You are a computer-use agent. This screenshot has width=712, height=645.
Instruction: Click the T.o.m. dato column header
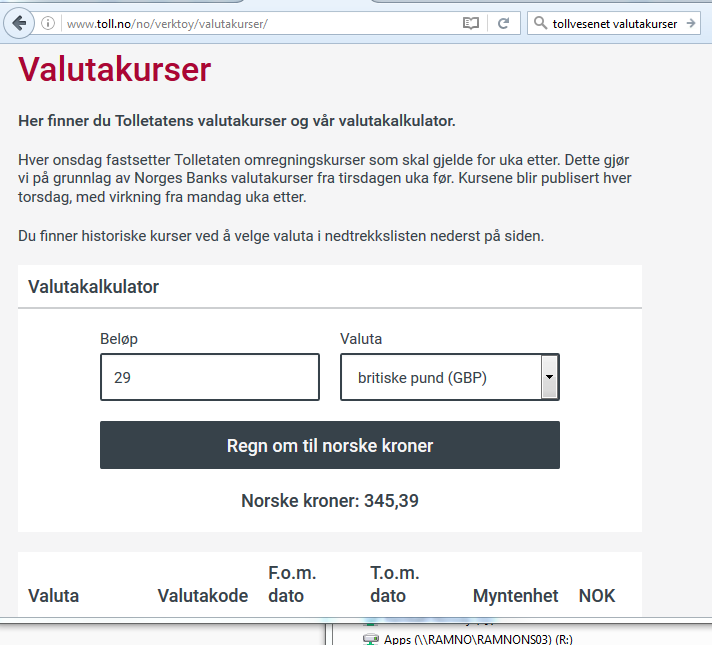(395, 585)
